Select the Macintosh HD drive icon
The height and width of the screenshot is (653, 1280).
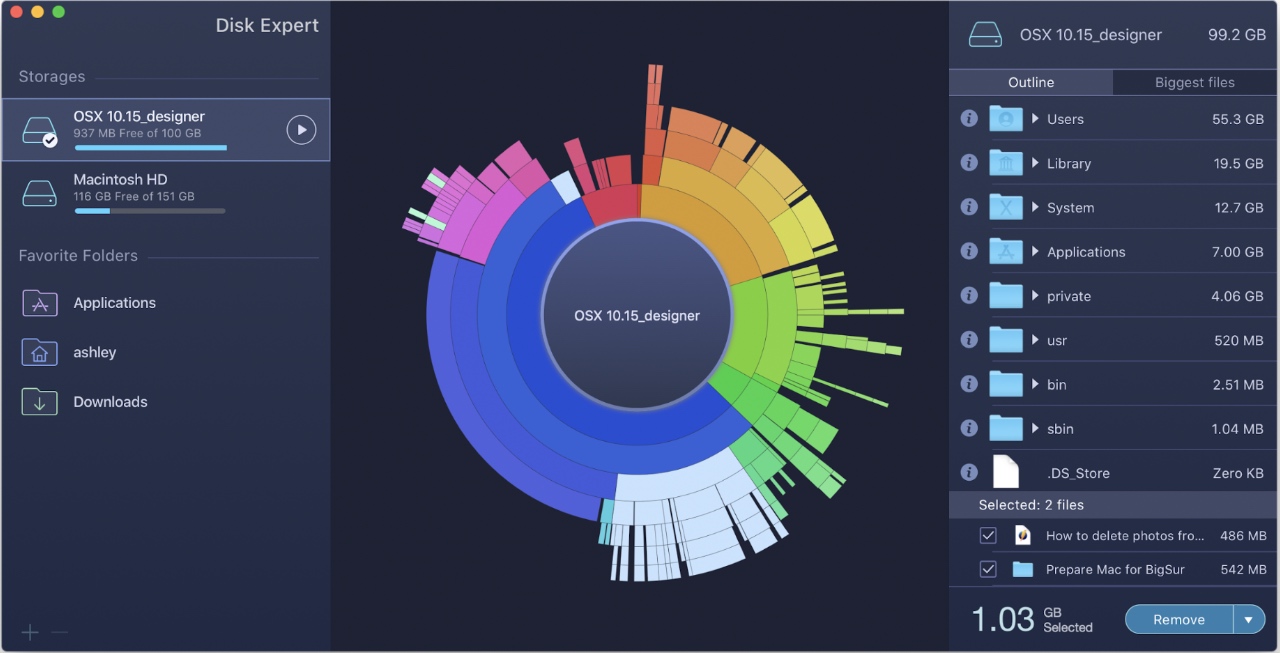(x=40, y=193)
